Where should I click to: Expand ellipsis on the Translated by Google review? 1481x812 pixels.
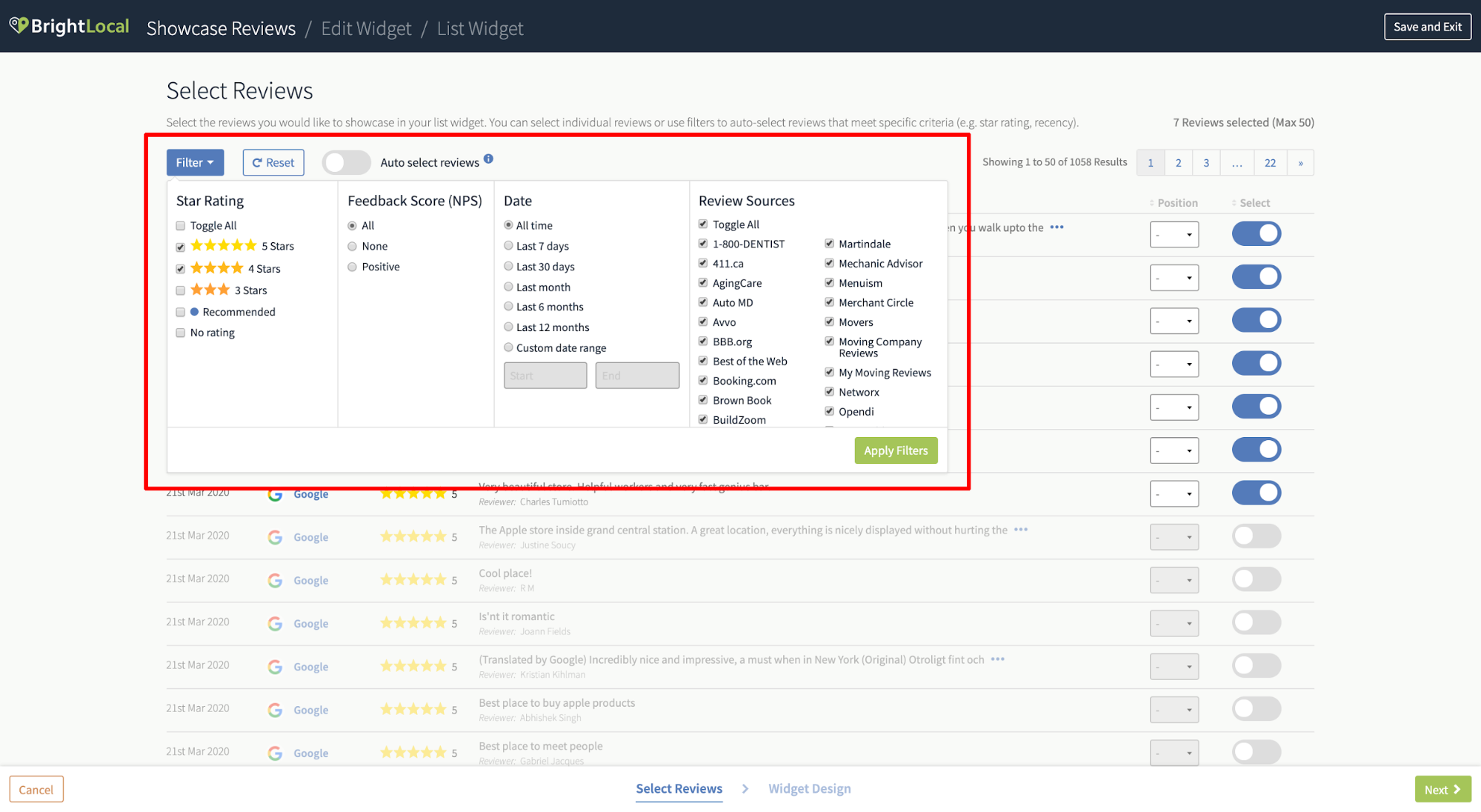pos(998,659)
